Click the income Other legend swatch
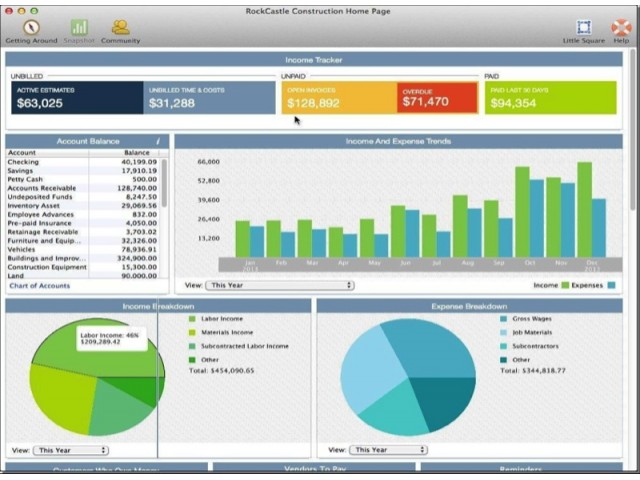640x480 pixels. point(192,360)
